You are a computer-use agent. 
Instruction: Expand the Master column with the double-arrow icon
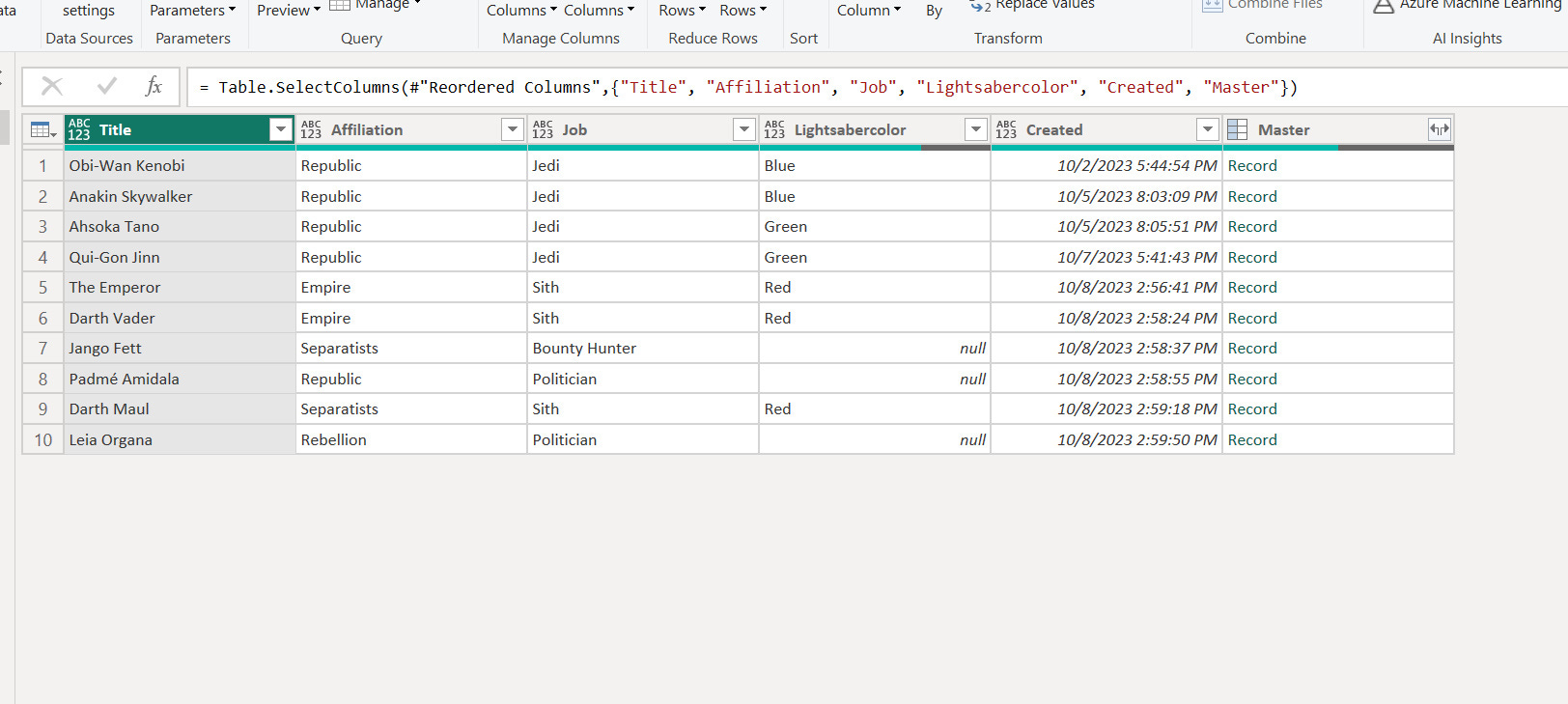click(x=1440, y=129)
